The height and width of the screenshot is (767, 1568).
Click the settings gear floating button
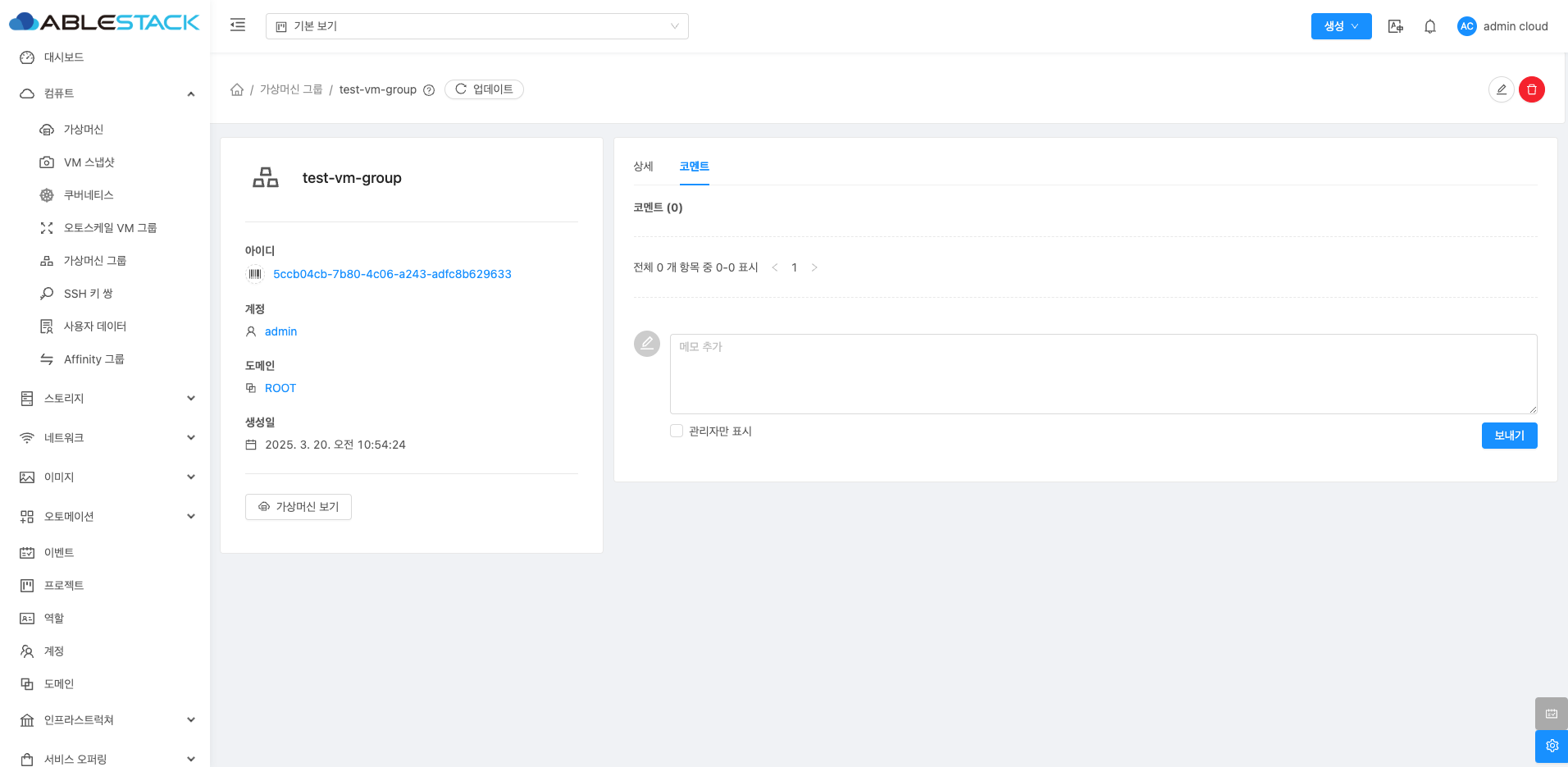pos(1552,746)
